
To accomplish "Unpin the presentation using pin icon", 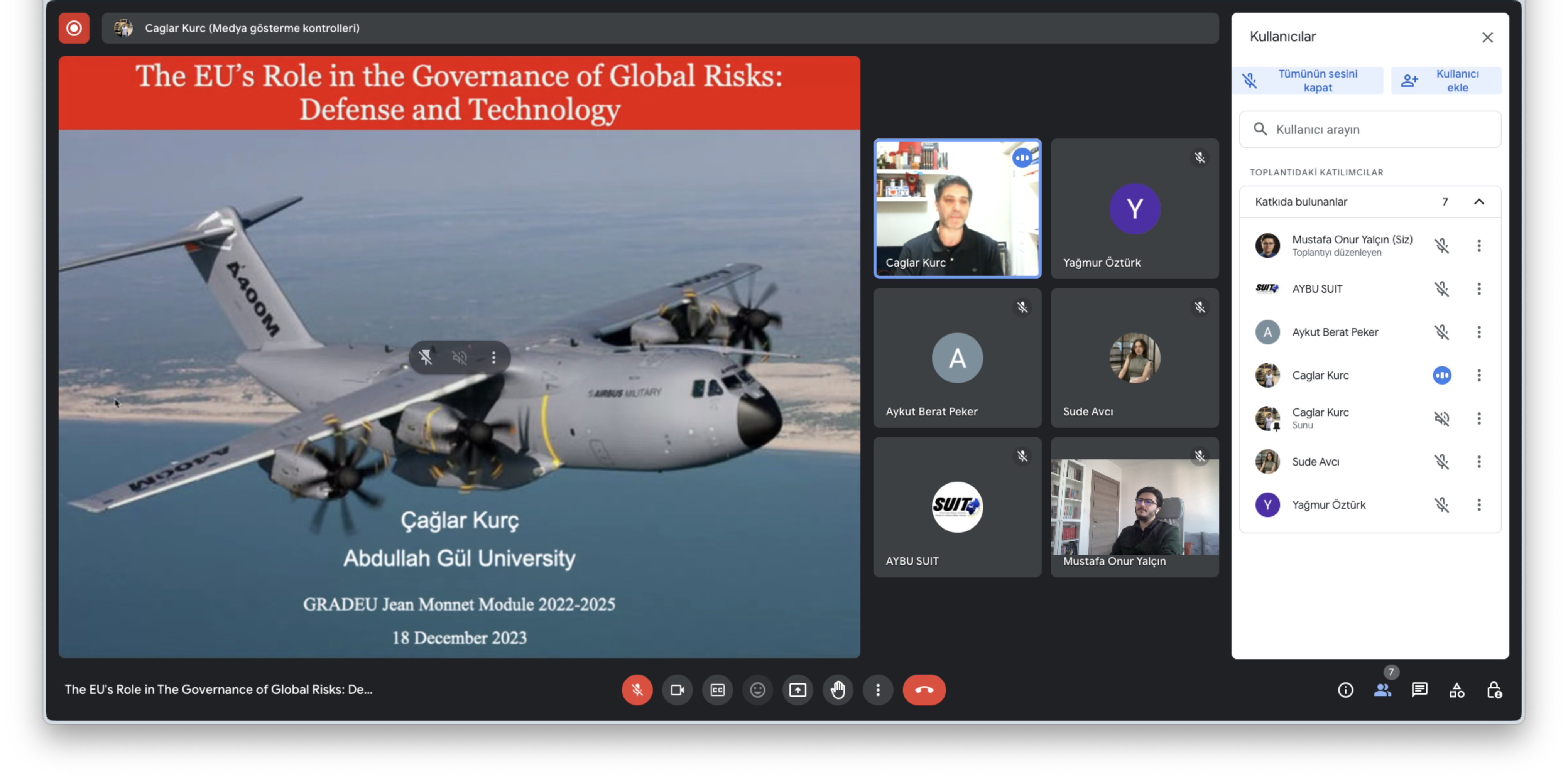I will pos(426,358).
